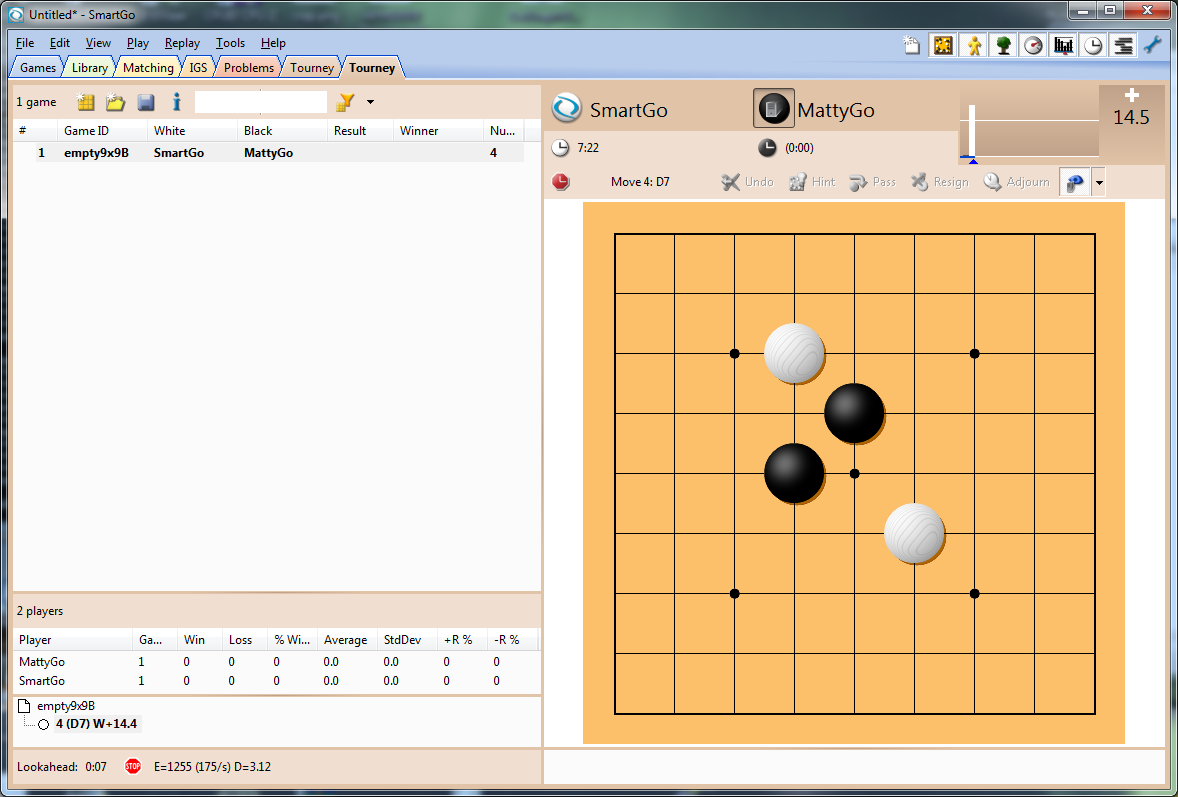The width and height of the screenshot is (1178, 797).
Task: Switch to the Games tab
Action: 38,68
